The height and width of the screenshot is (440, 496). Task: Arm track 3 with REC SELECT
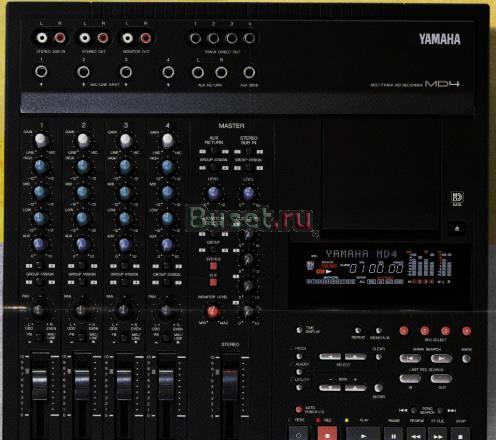tap(445, 331)
